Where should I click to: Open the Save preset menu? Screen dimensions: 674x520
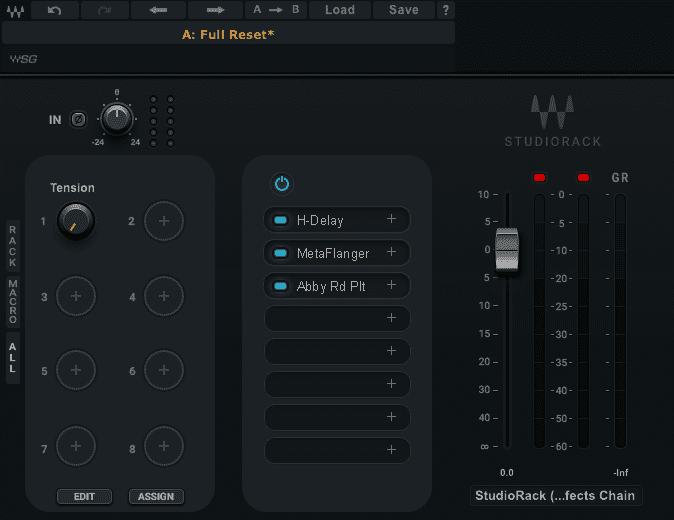click(x=404, y=10)
